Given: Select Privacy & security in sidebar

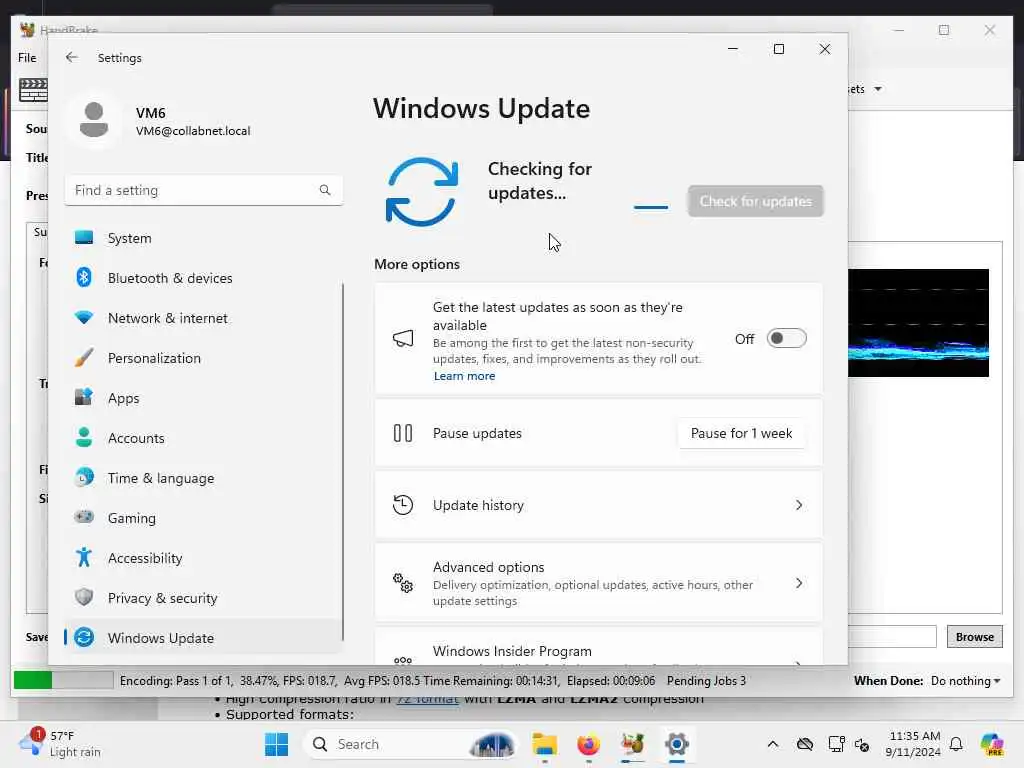Looking at the screenshot, I should tap(204, 598).
